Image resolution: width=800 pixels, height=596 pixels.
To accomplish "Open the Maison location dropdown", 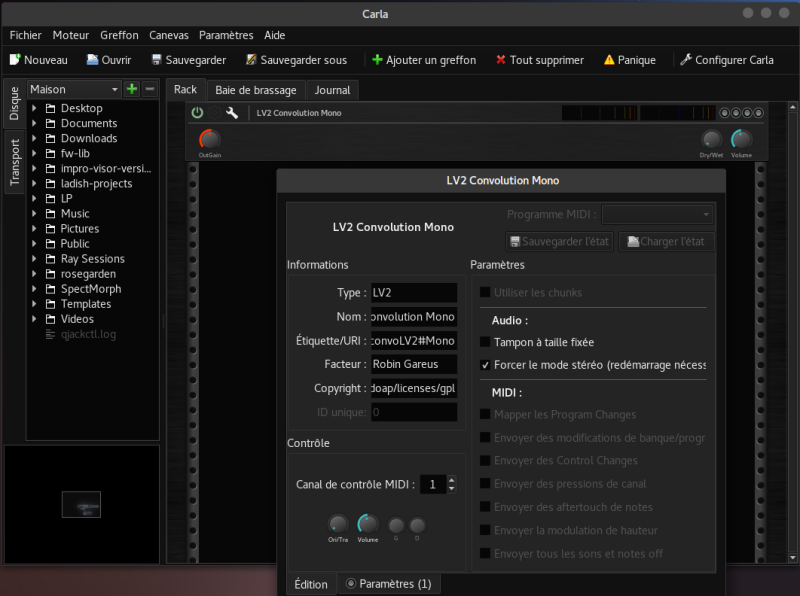I will (75, 89).
